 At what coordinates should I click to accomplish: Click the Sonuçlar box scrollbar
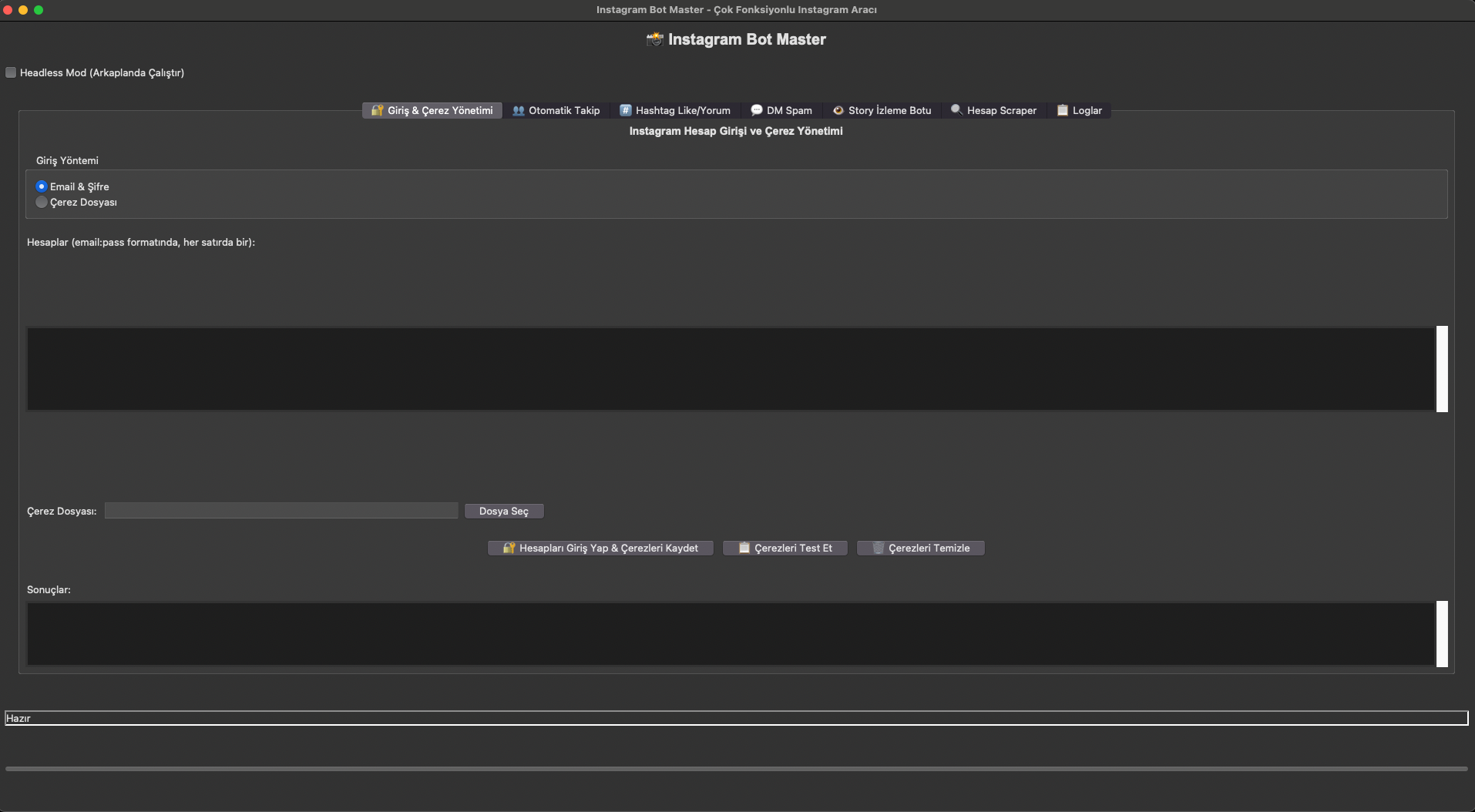coord(1442,634)
